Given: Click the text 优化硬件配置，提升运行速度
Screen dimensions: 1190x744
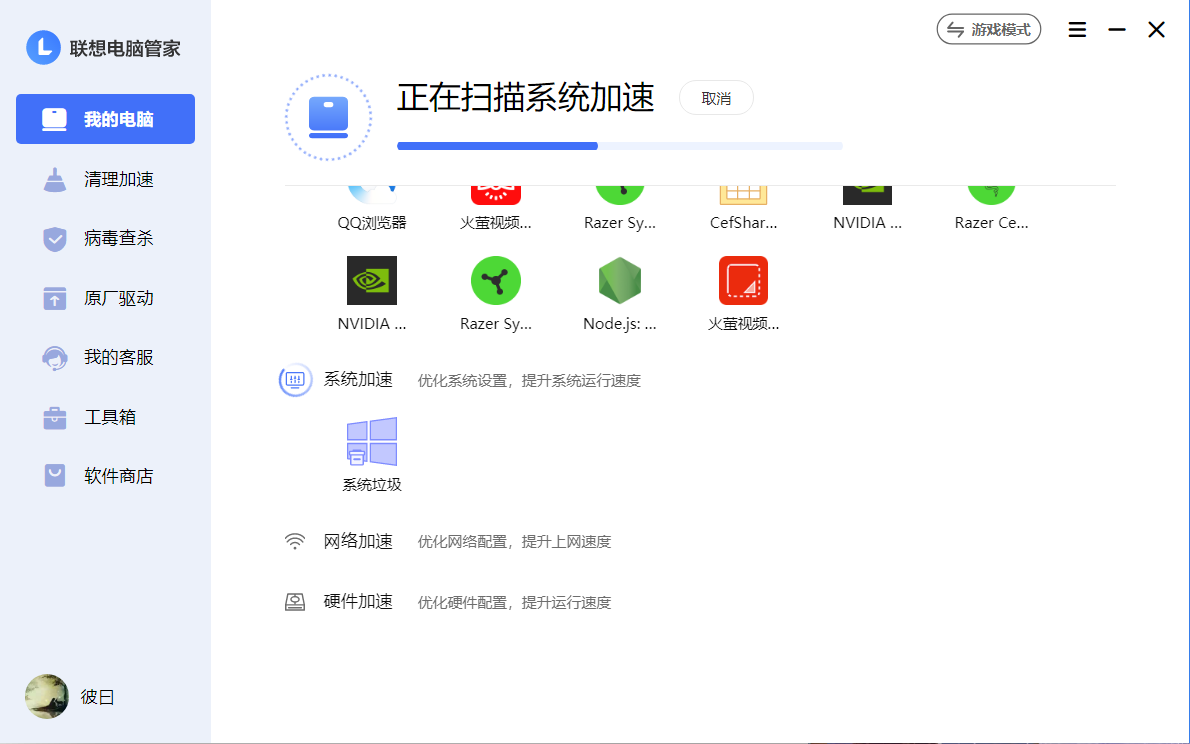Looking at the screenshot, I should [514, 603].
